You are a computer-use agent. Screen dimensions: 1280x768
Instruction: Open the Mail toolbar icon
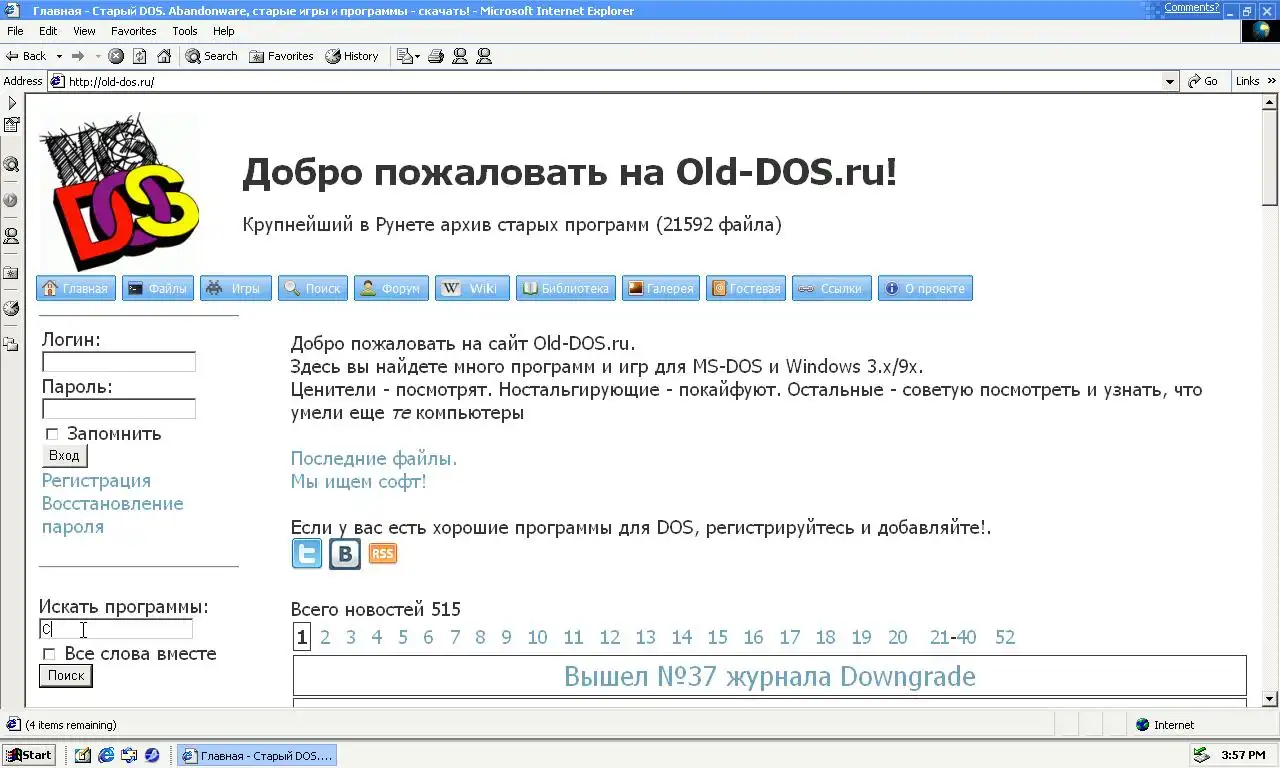coord(404,56)
